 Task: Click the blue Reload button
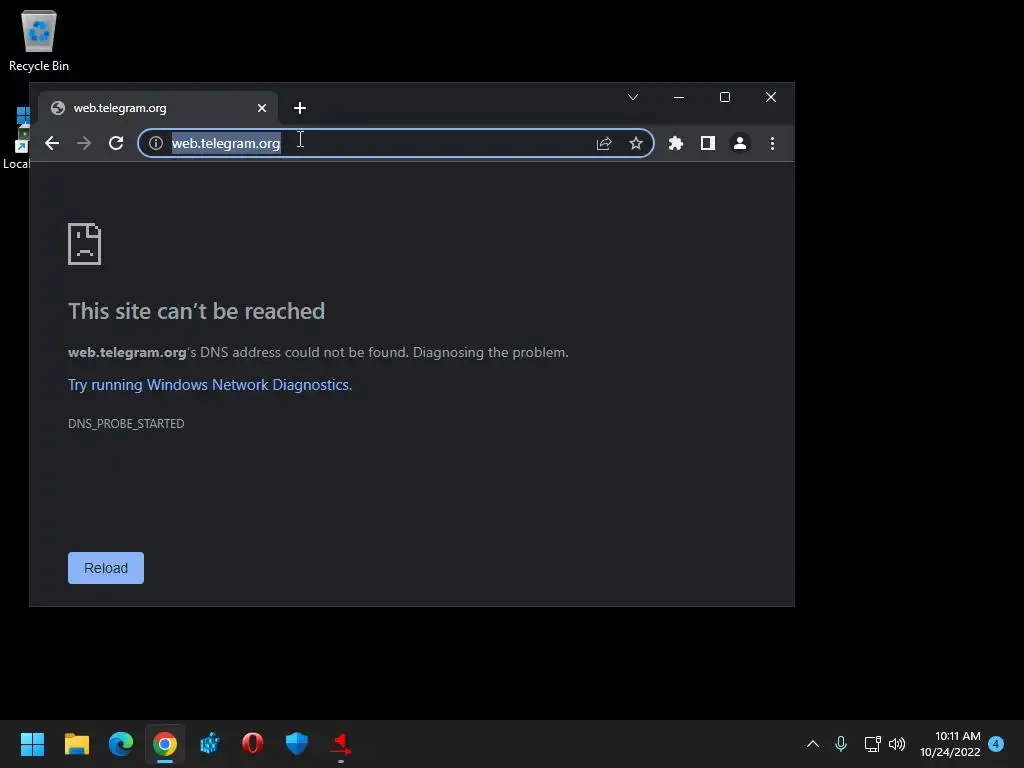(106, 568)
